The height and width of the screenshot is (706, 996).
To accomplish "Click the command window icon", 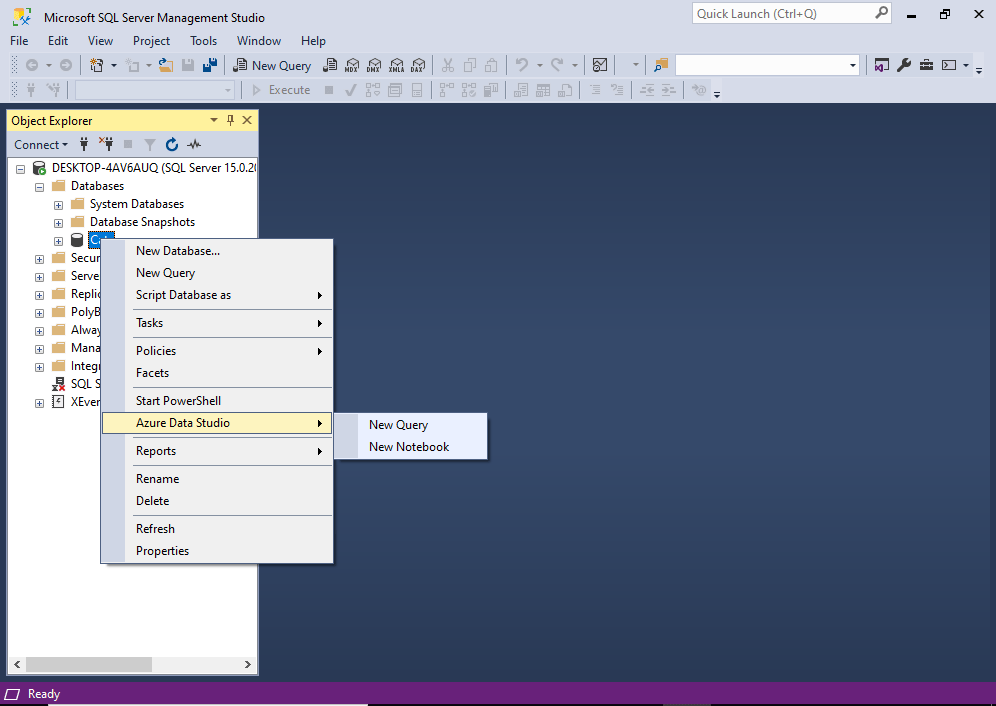I will [949, 65].
